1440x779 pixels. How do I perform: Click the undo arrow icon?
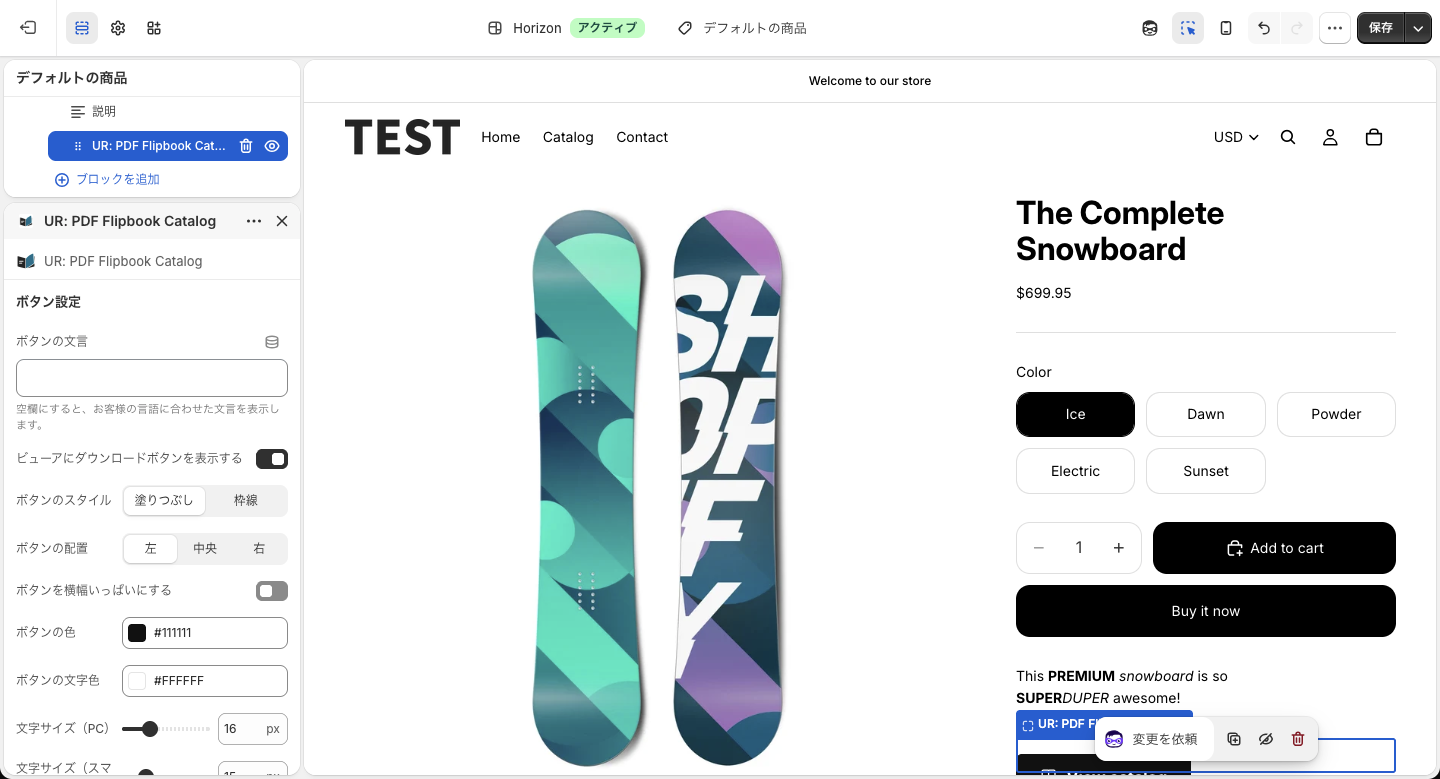[1264, 28]
